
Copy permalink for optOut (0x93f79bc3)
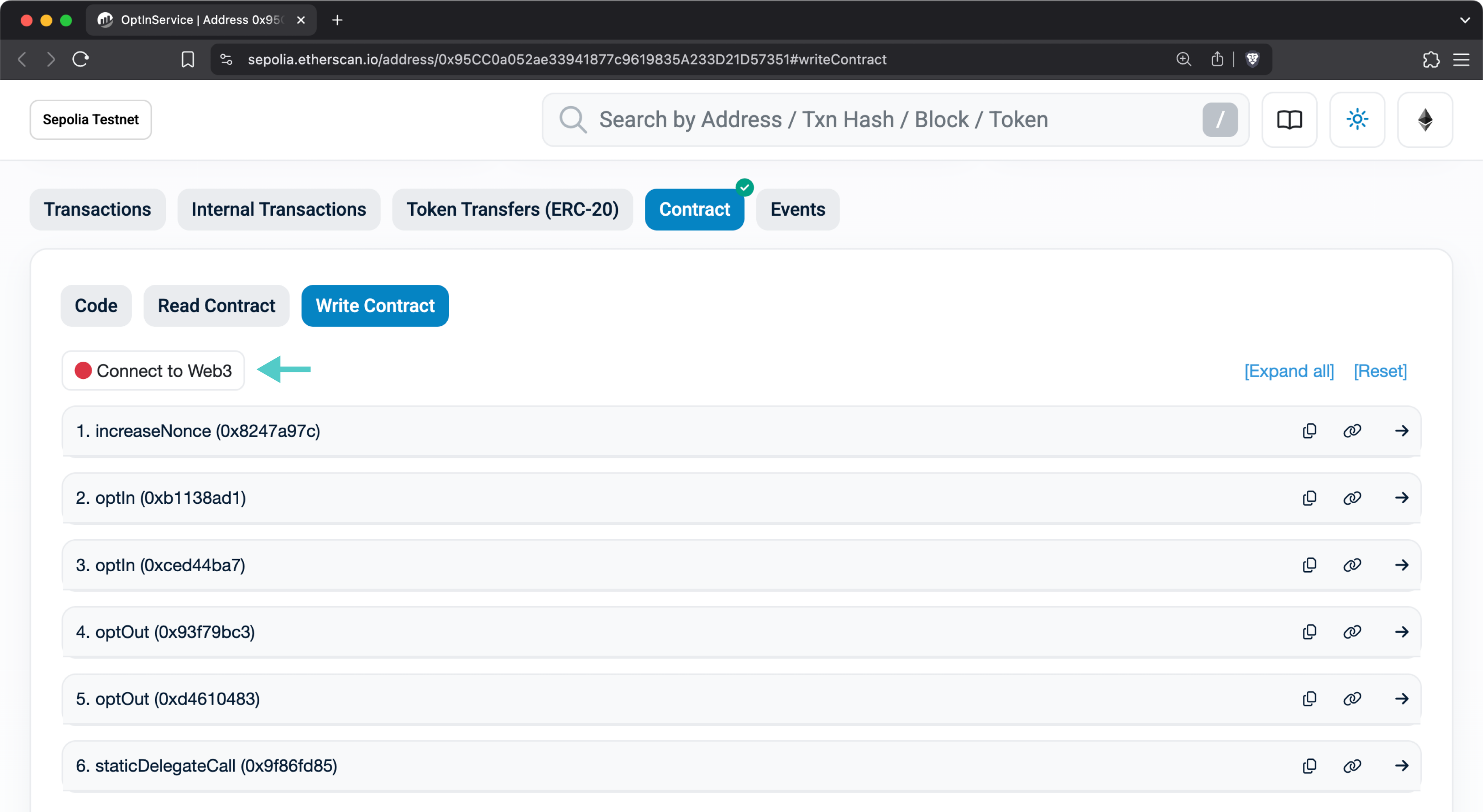pyautogui.click(x=1352, y=632)
